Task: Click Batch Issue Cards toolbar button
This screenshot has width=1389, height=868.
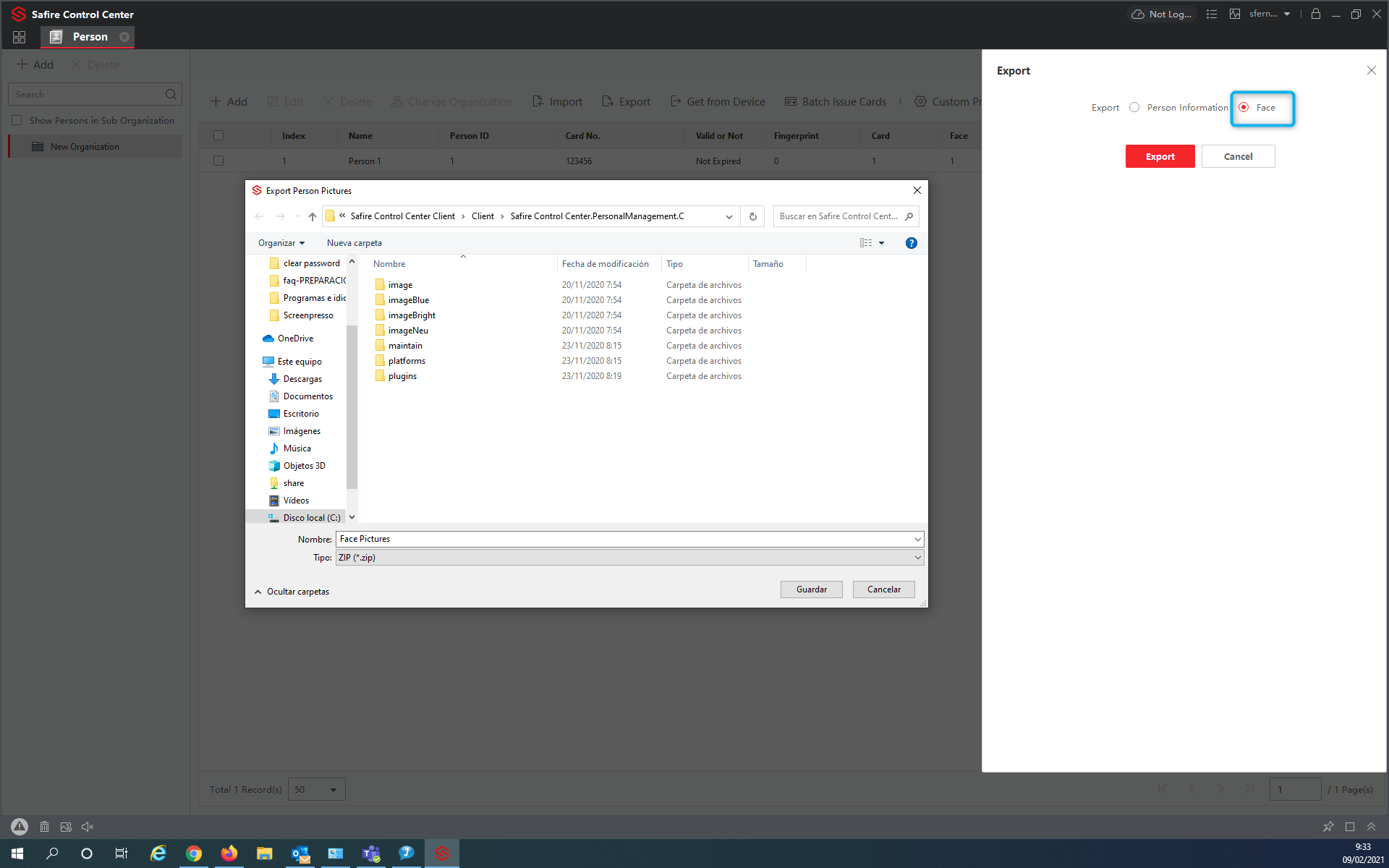Action: pos(835,102)
